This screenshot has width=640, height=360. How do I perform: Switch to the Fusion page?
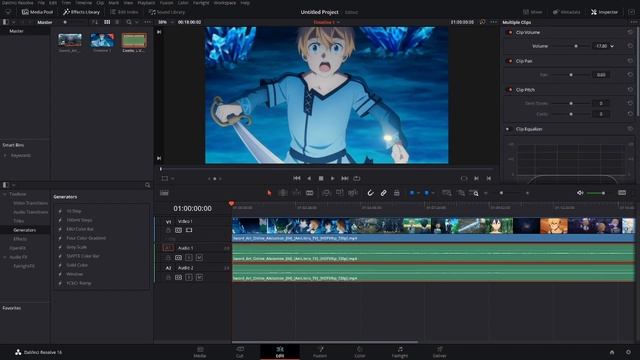(320, 352)
